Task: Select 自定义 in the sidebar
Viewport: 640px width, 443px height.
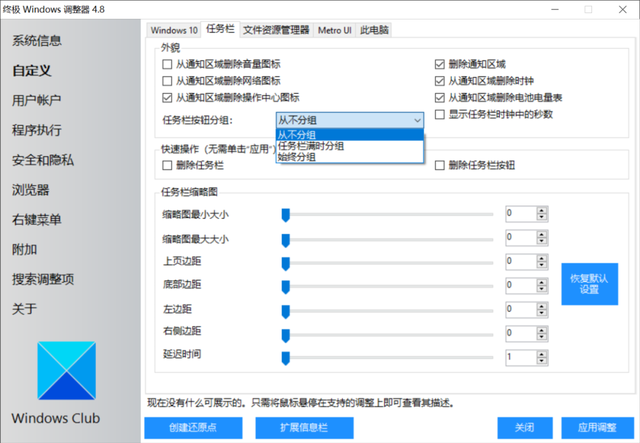Action: tap(32, 70)
